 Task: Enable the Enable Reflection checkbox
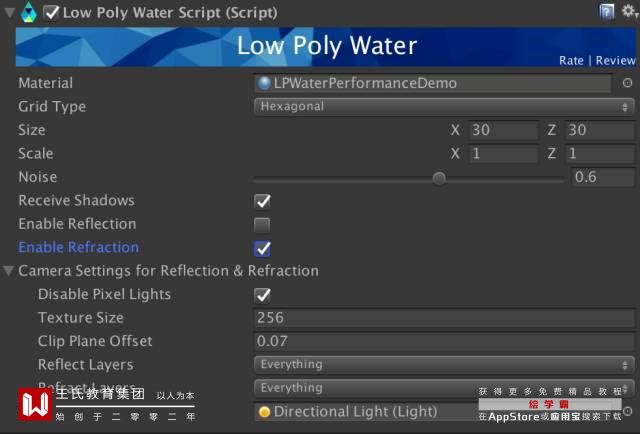[262, 225]
